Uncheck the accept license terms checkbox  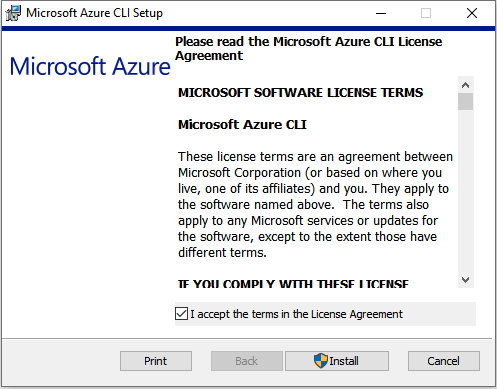(x=181, y=314)
